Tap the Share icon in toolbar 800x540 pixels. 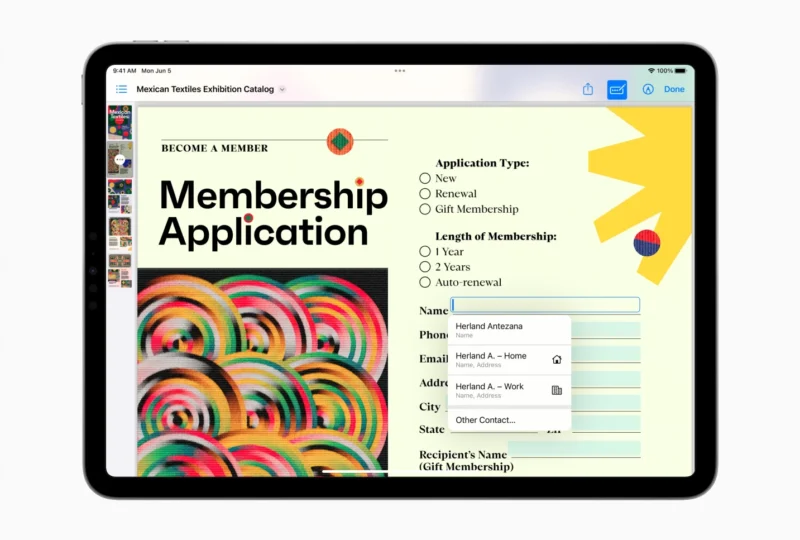click(x=588, y=89)
